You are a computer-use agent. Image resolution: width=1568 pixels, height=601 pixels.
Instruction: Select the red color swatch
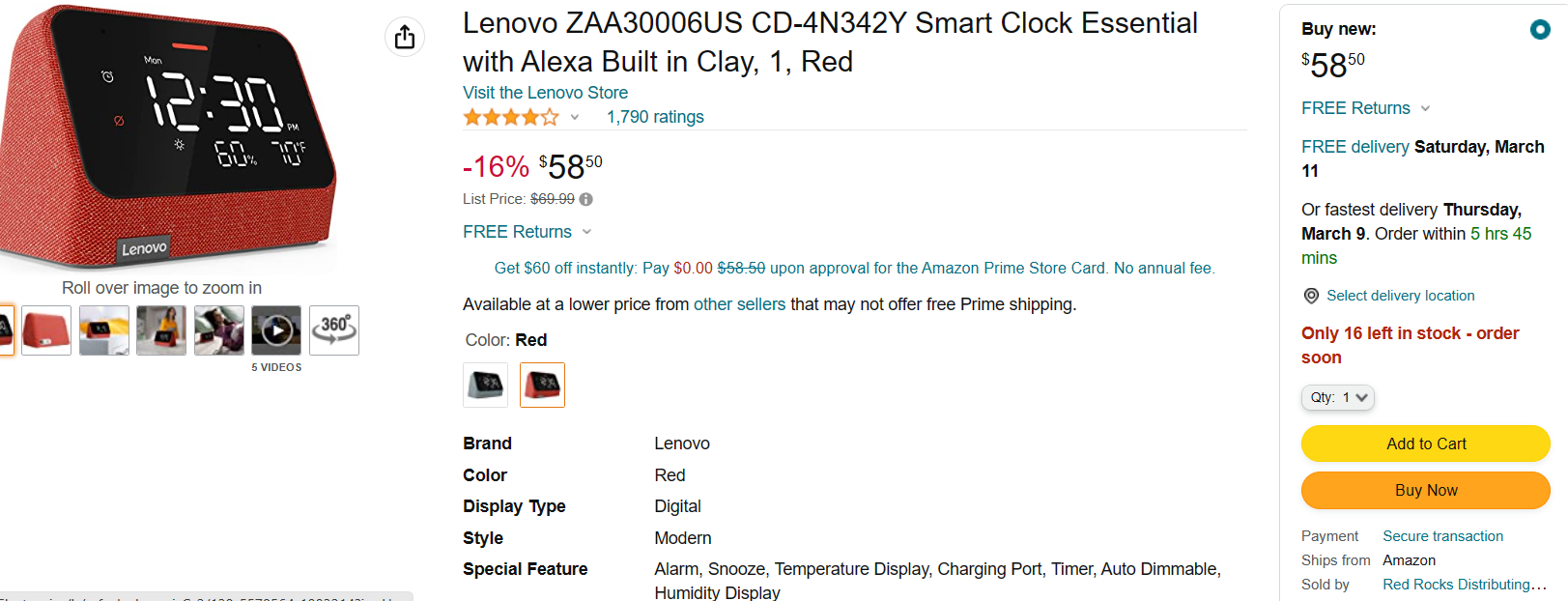[x=542, y=385]
